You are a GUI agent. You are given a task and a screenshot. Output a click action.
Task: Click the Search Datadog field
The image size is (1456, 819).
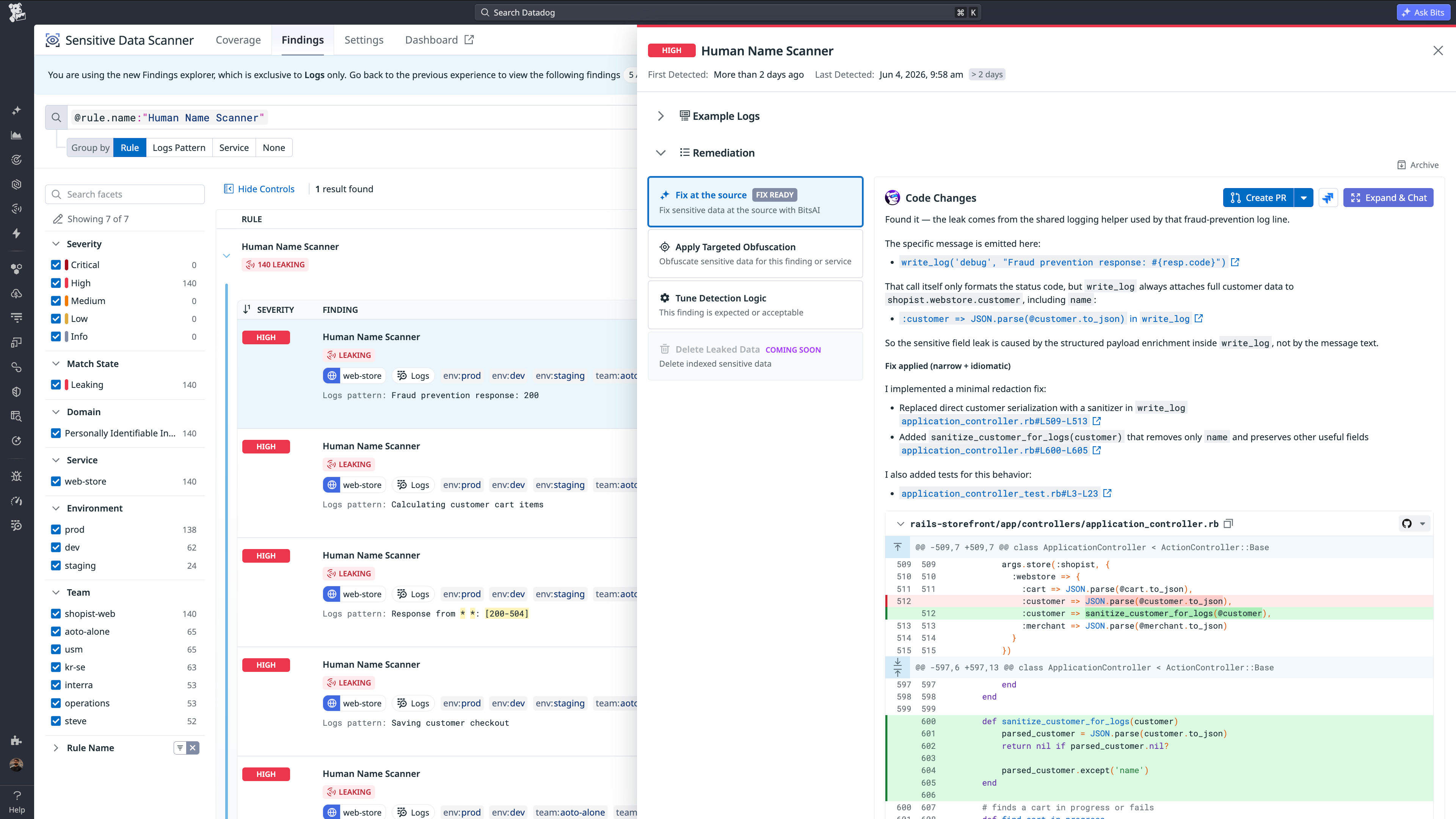(728, 13)
